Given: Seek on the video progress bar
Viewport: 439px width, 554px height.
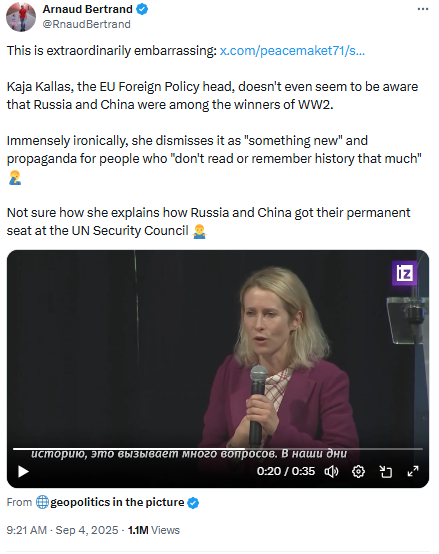Looking at the screenshot, I should pyautogui.click(x=218, y=449).
